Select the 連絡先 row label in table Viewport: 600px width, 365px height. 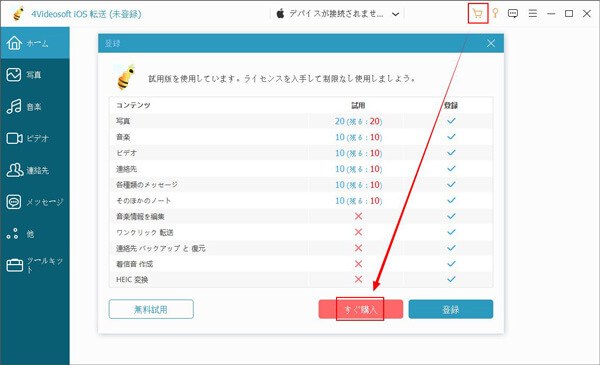click(x=126, y=169)
